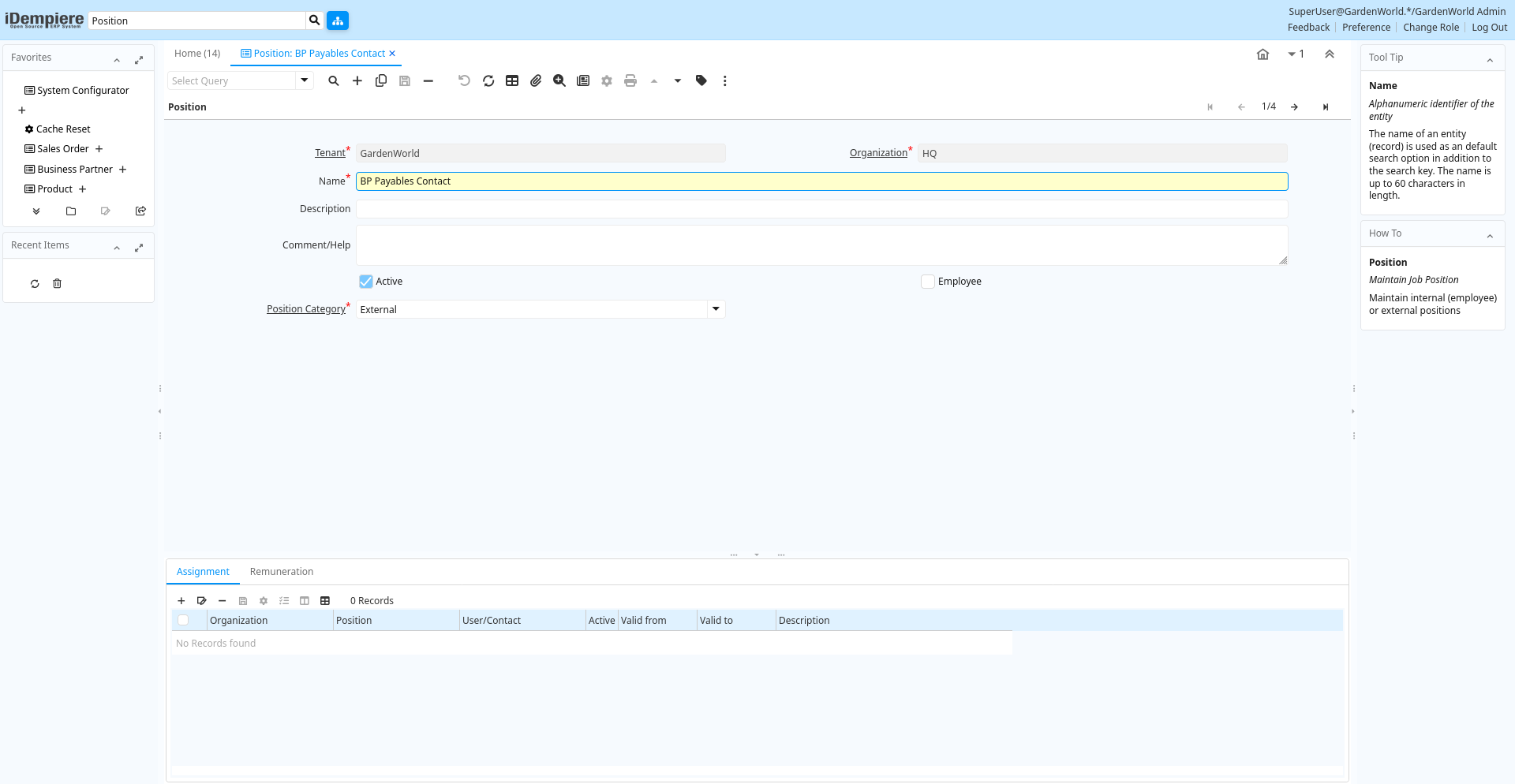Collapse the Favorites panel
The image size is (1515, 784).
[117, 59]
